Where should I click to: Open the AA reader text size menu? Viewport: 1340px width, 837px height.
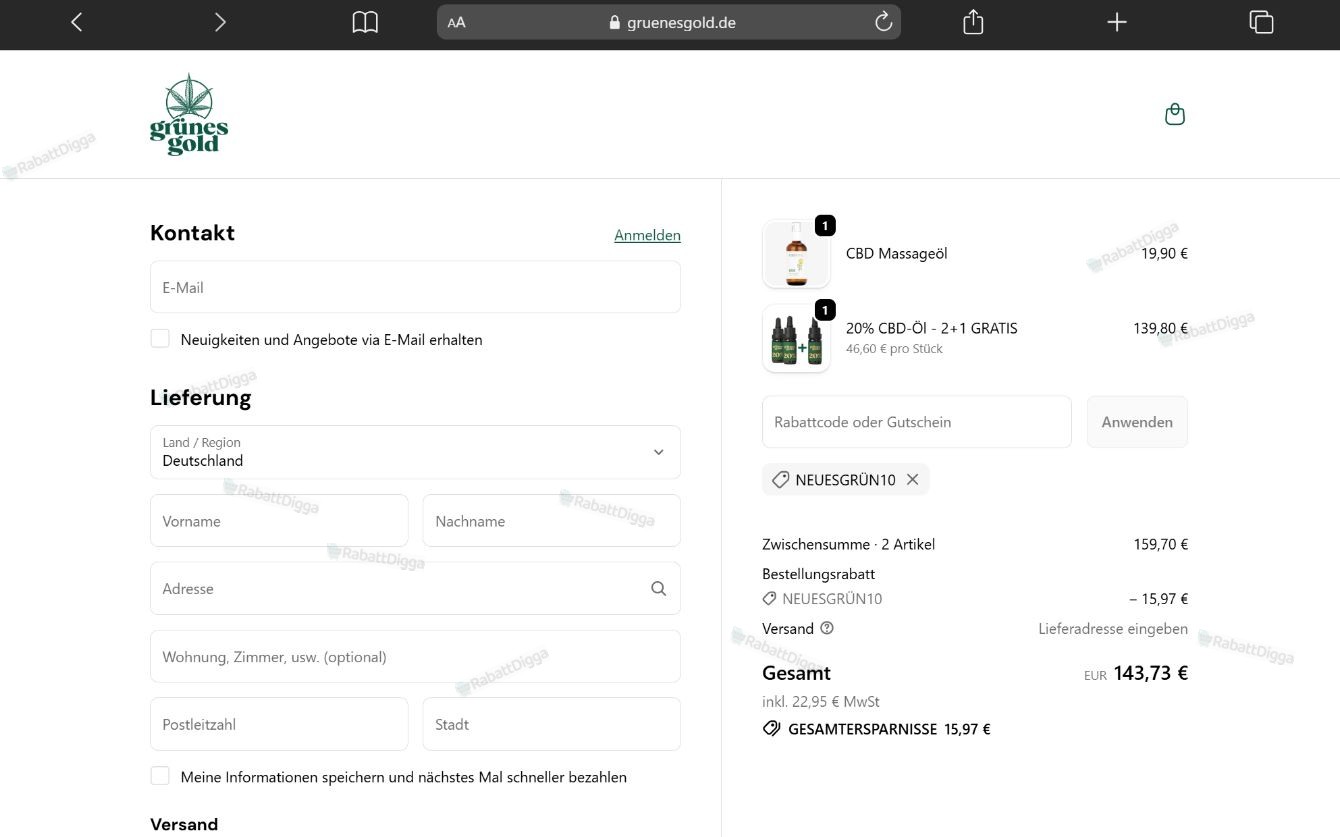[x=456, y=22]
